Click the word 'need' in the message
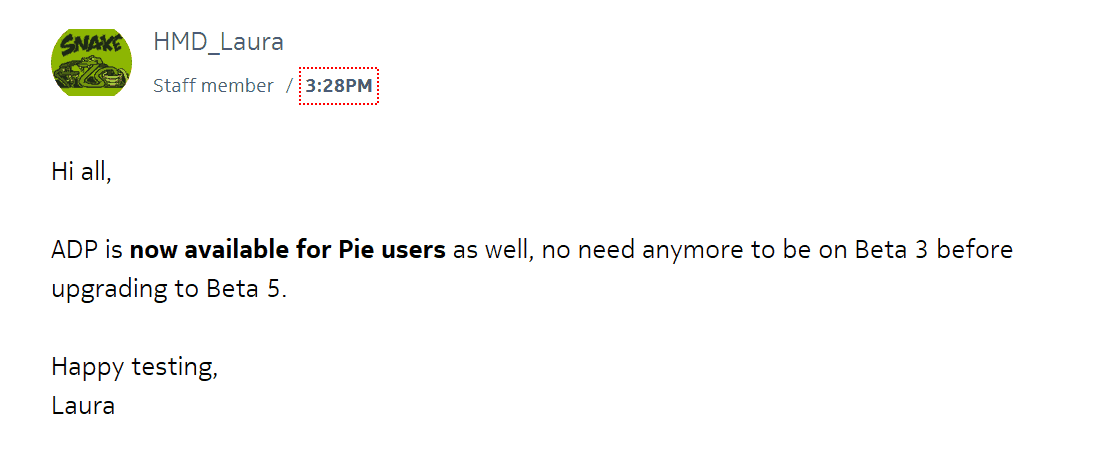Screen dimensions: 1098x468 pos(601,250)
